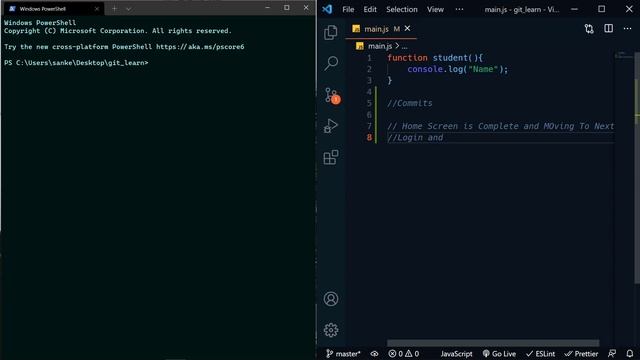Click the Home Screen is Complete comment
This screenshot has width=640, height=360.
click(500, 126)
